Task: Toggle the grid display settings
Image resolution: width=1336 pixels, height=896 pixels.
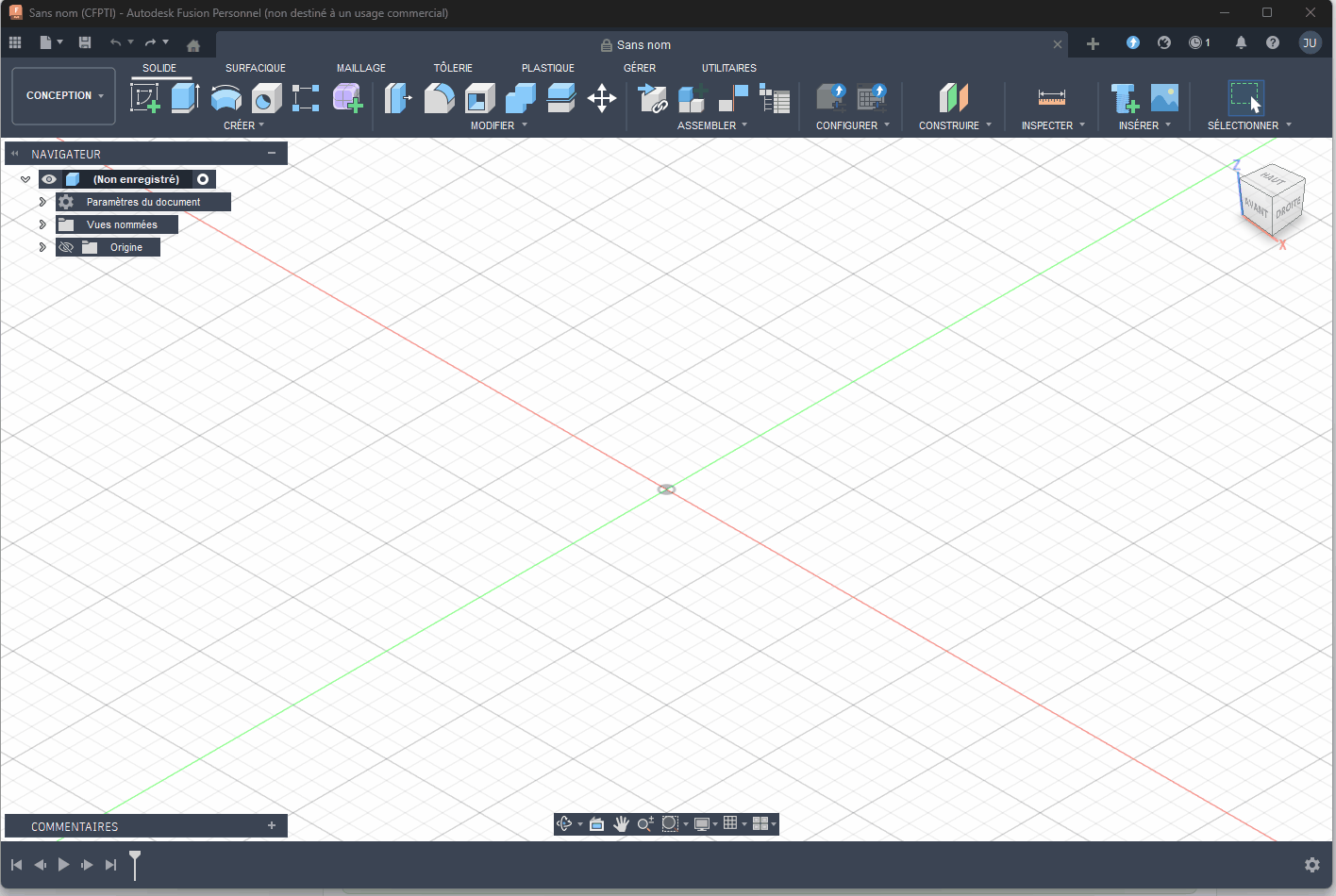Action: tap(732, 823)
